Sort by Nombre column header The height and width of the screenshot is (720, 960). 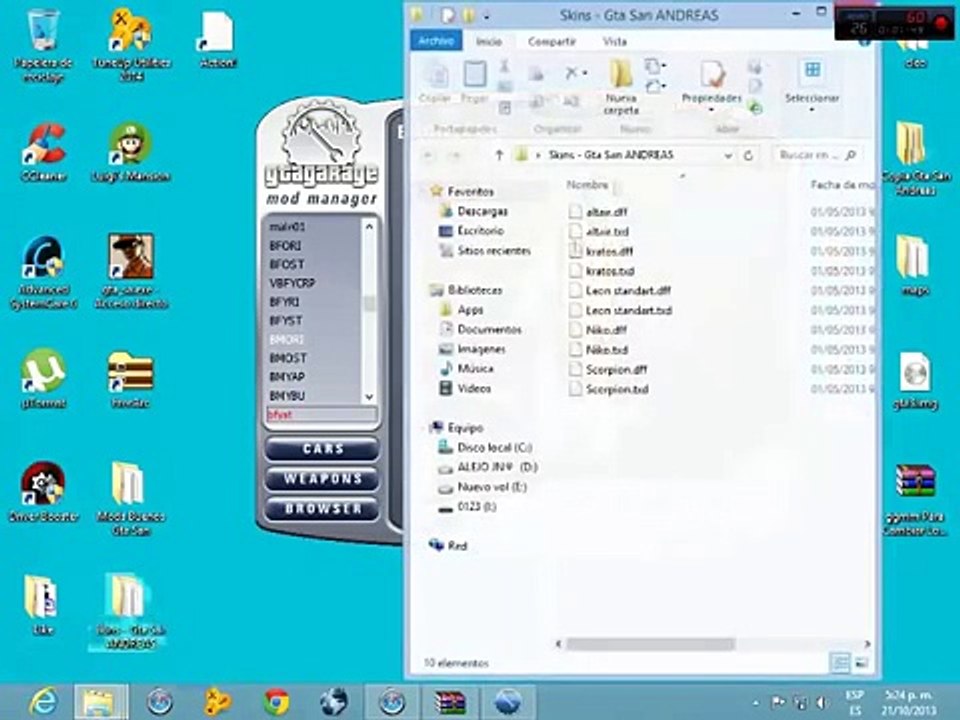pos(588,185)
